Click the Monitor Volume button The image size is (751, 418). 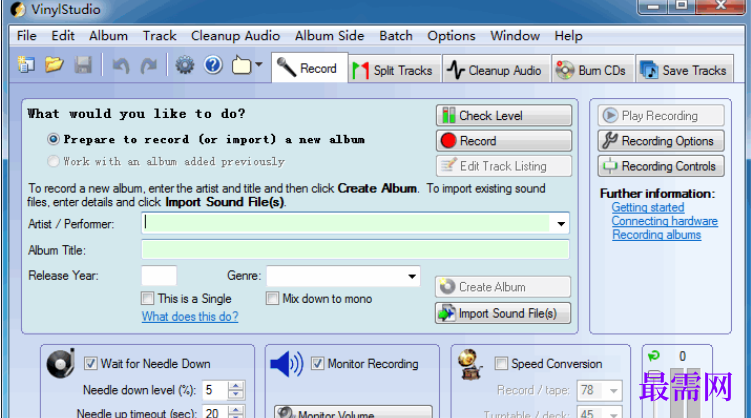tap(353, 412)
